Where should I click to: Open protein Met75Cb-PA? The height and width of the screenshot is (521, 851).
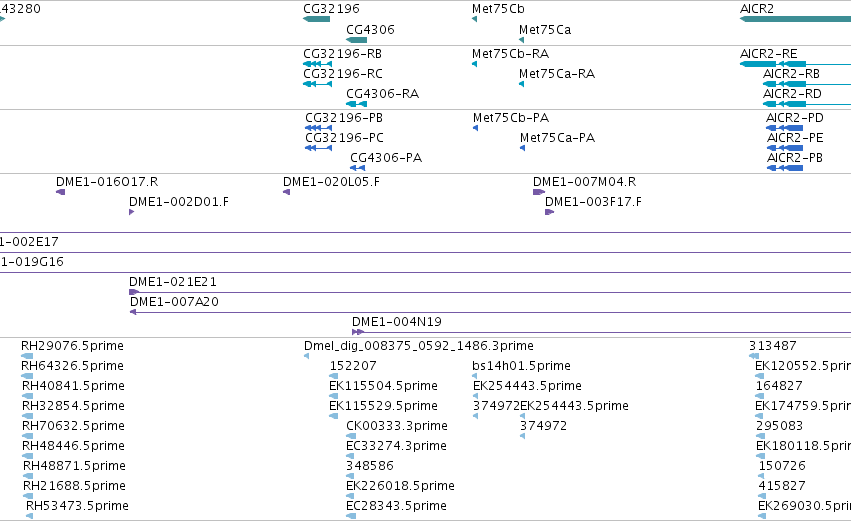click(511, 118)
